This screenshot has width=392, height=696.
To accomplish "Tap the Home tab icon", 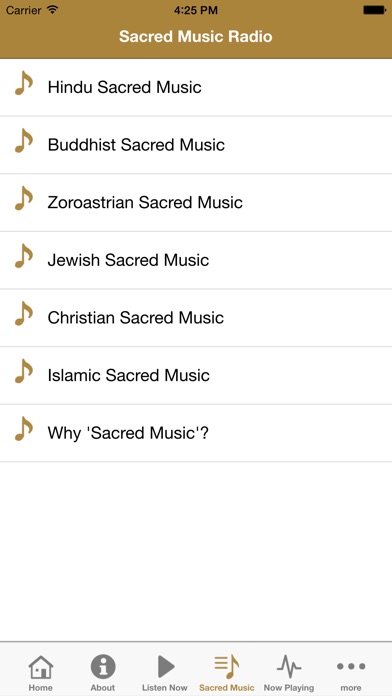I will pyautogui.click(x=41, y=667).
